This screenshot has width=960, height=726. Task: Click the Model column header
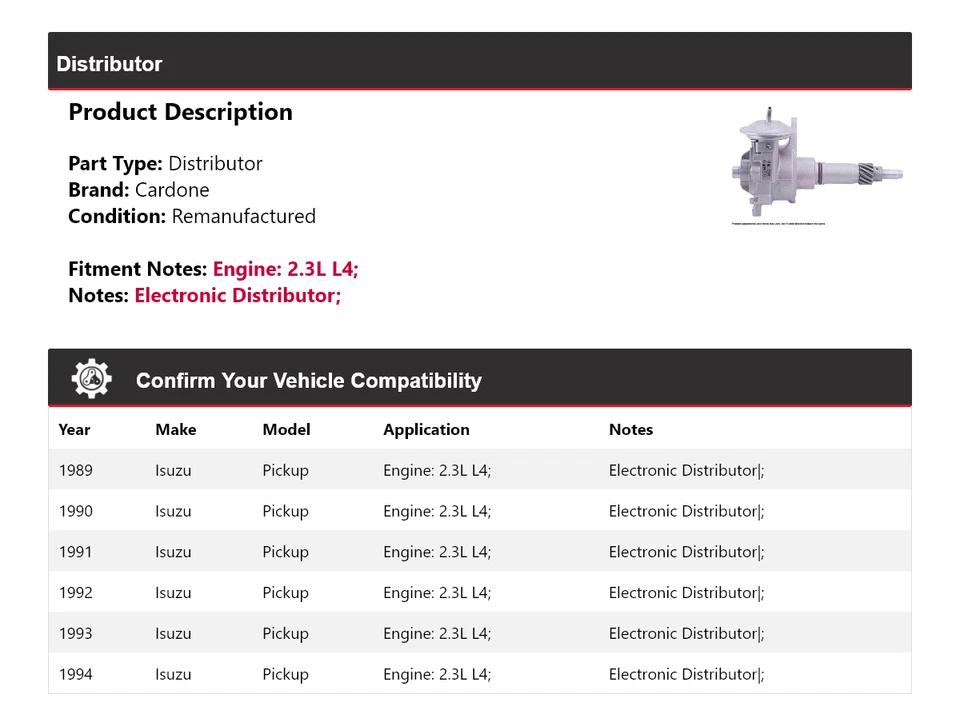pos(286,430)
